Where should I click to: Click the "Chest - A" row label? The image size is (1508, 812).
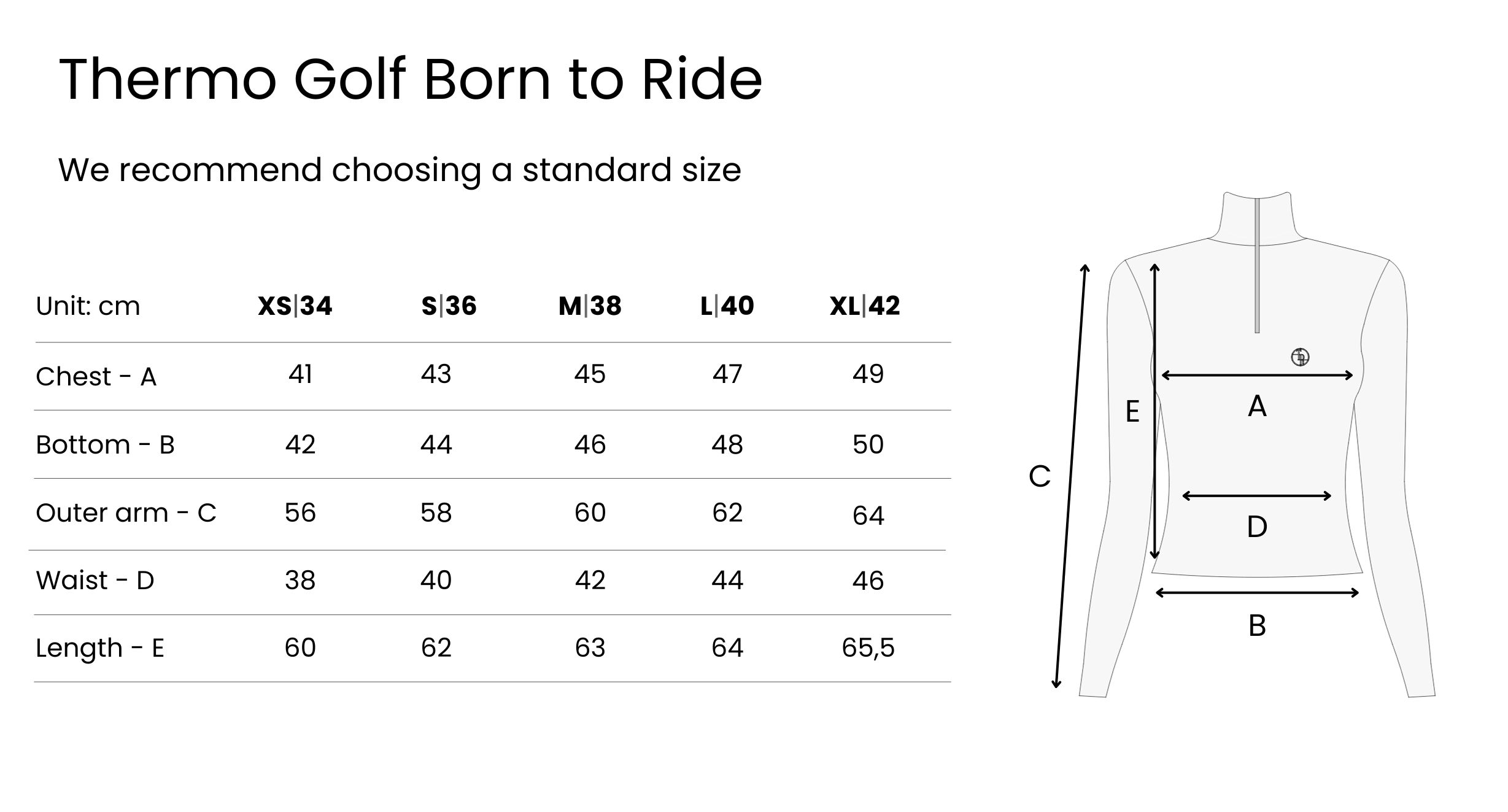(96, 376)
